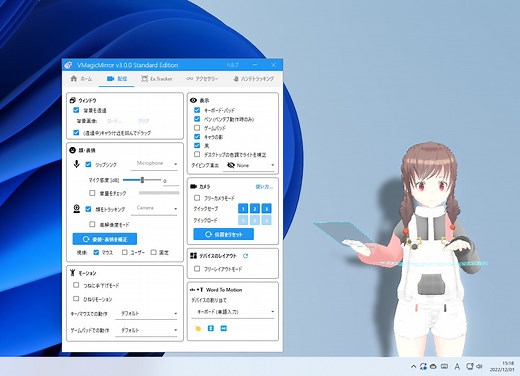Reset device layout with the refresh icon

[246, 256]
